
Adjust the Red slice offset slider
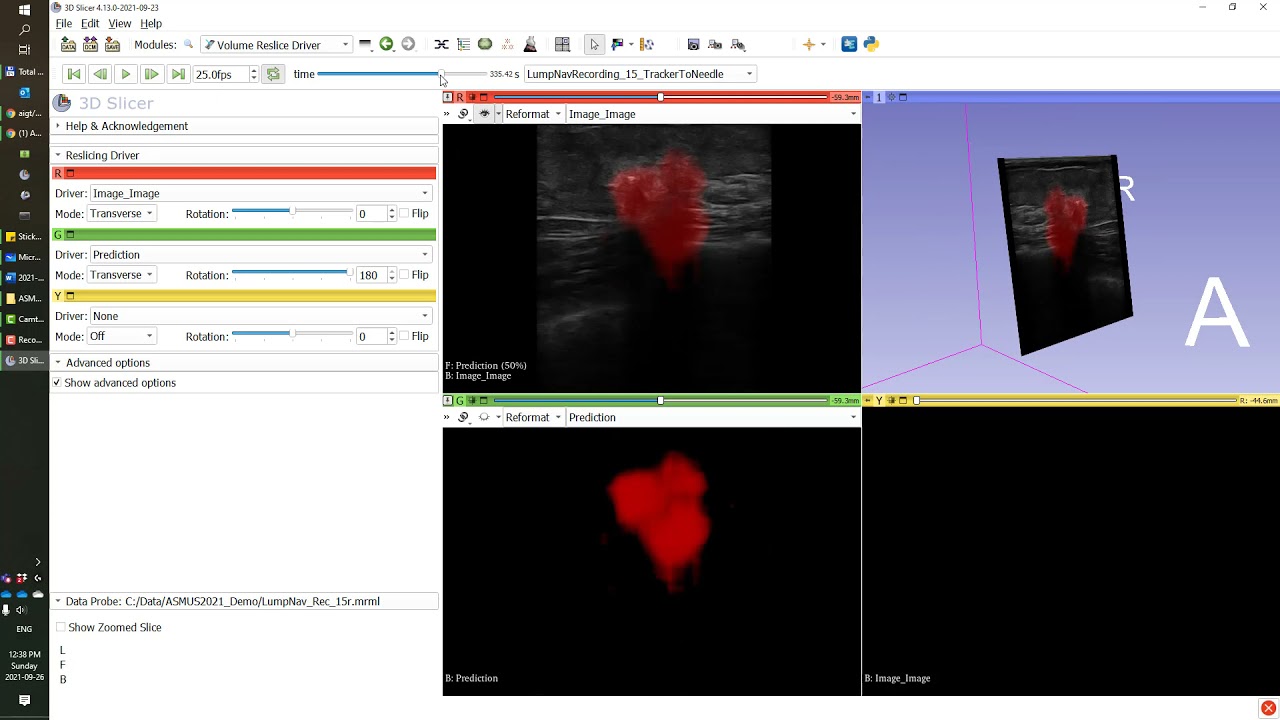tap(660, 97)
